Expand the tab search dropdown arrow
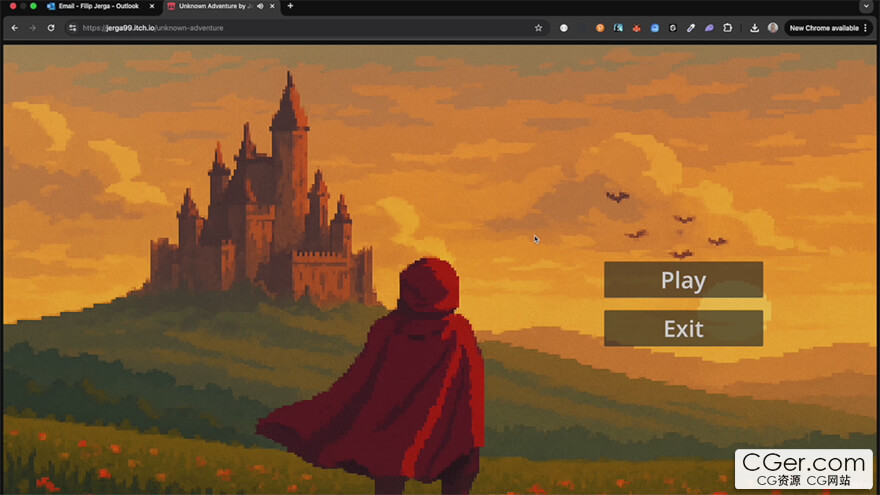880x495 pixels. 866,6
